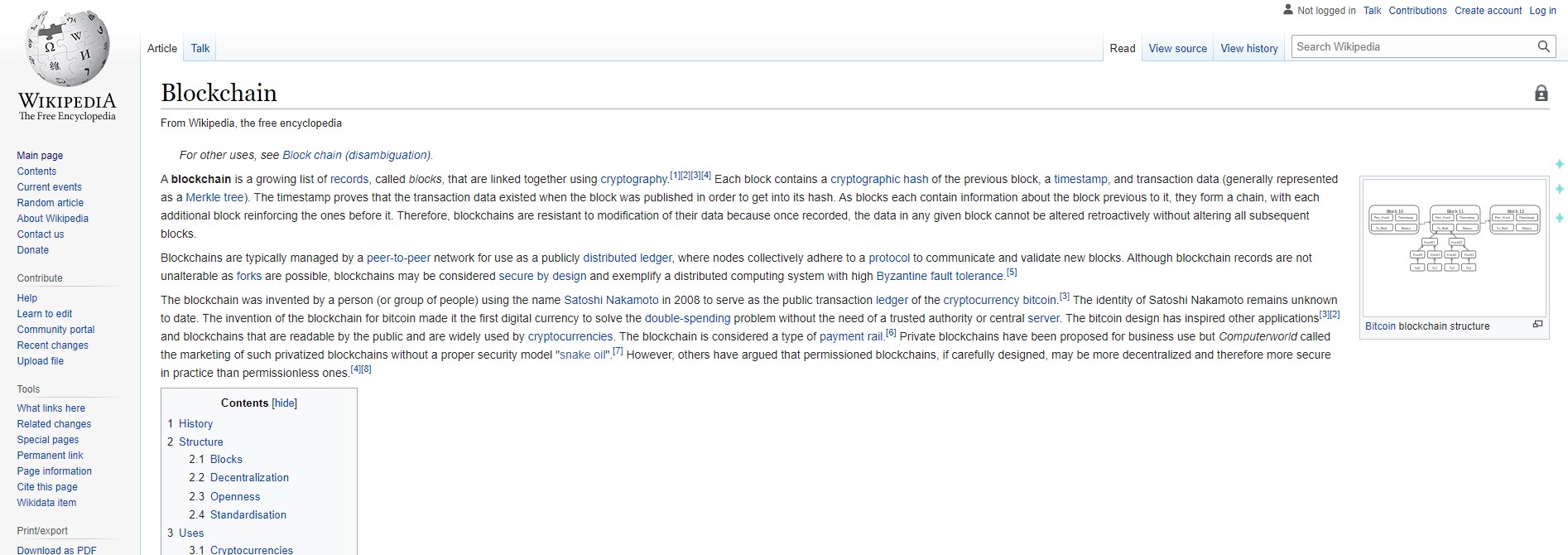Click Contact us sidebar link
This screenshot has width=1568, height=555.
(x=40, y=234)
